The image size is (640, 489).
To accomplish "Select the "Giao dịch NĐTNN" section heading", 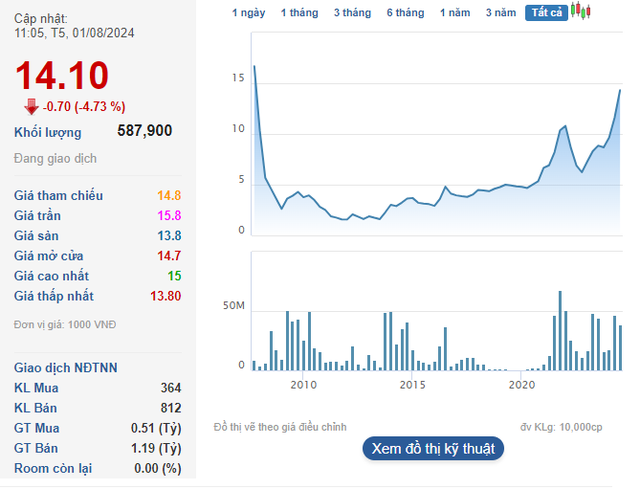I will click(66, 368).
